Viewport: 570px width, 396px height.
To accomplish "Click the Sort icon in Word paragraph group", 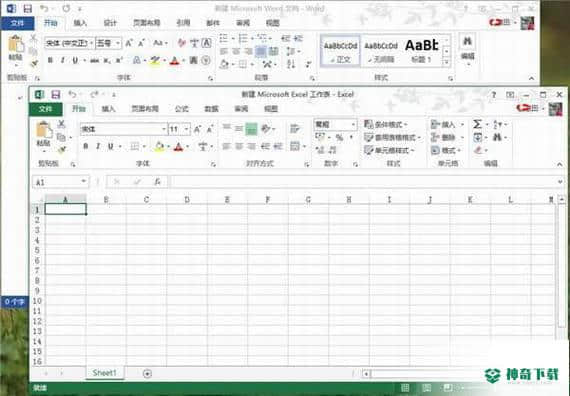I will pos(291,64).
